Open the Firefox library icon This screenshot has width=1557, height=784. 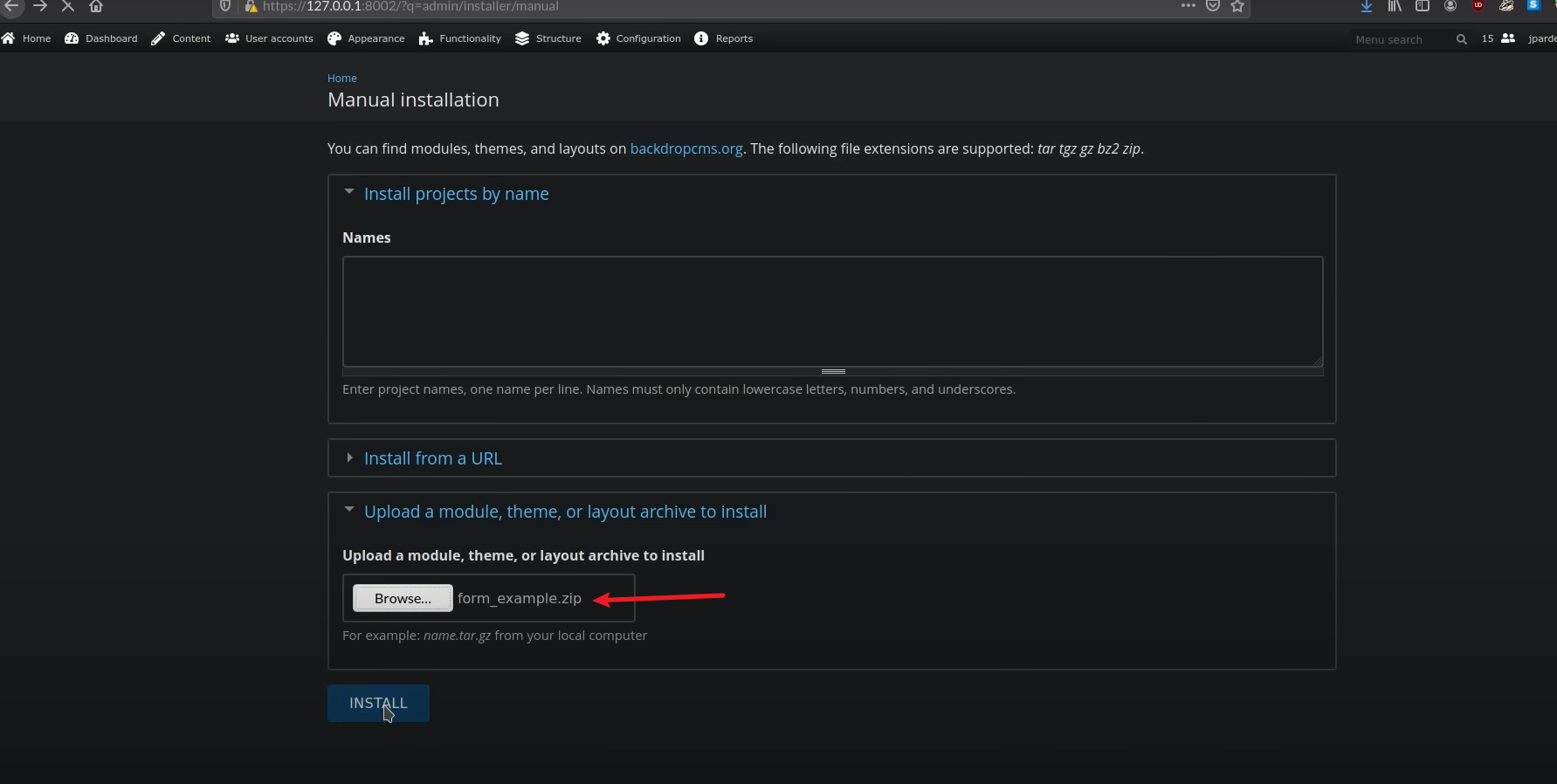[x=1395, y=6]
